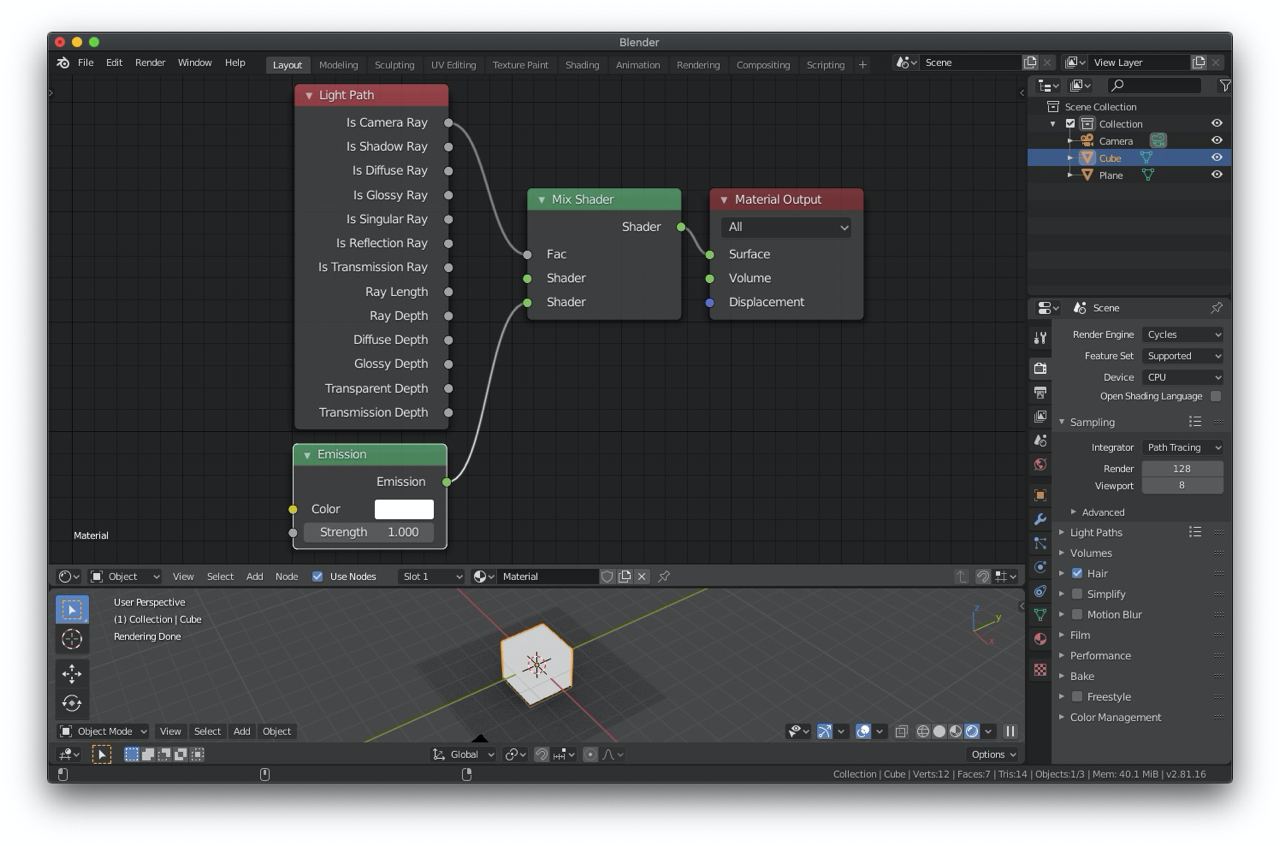
Task: Open the Object Mode dropdown
Action: [x=102, y=731]
